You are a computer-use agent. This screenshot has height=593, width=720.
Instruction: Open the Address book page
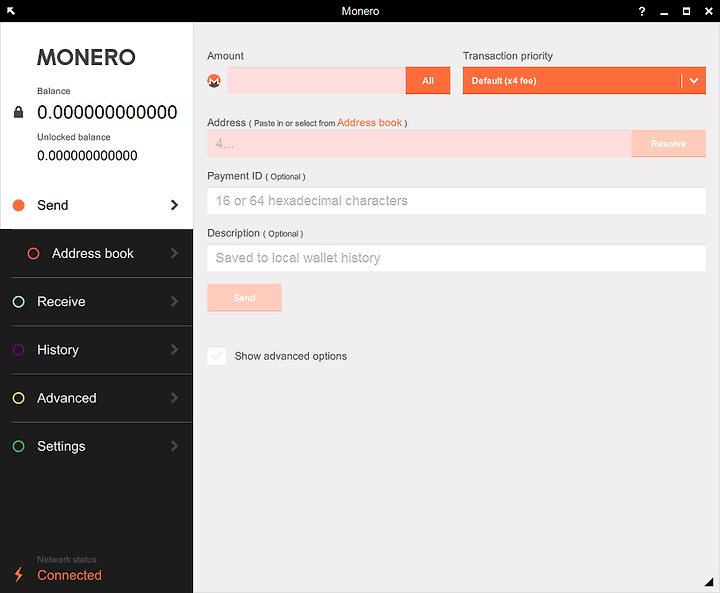click(96, 253)
